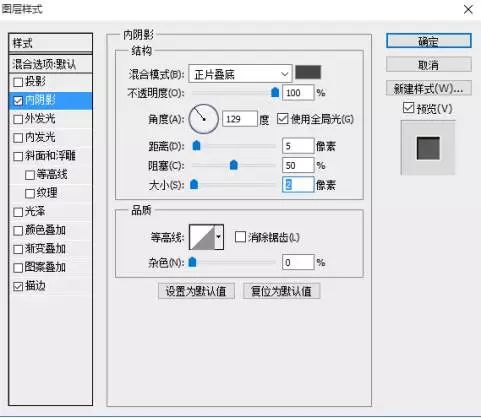Select the 光泽 style label
The height and width of the screenshot is (418, 481).
(x=35, y=211)
